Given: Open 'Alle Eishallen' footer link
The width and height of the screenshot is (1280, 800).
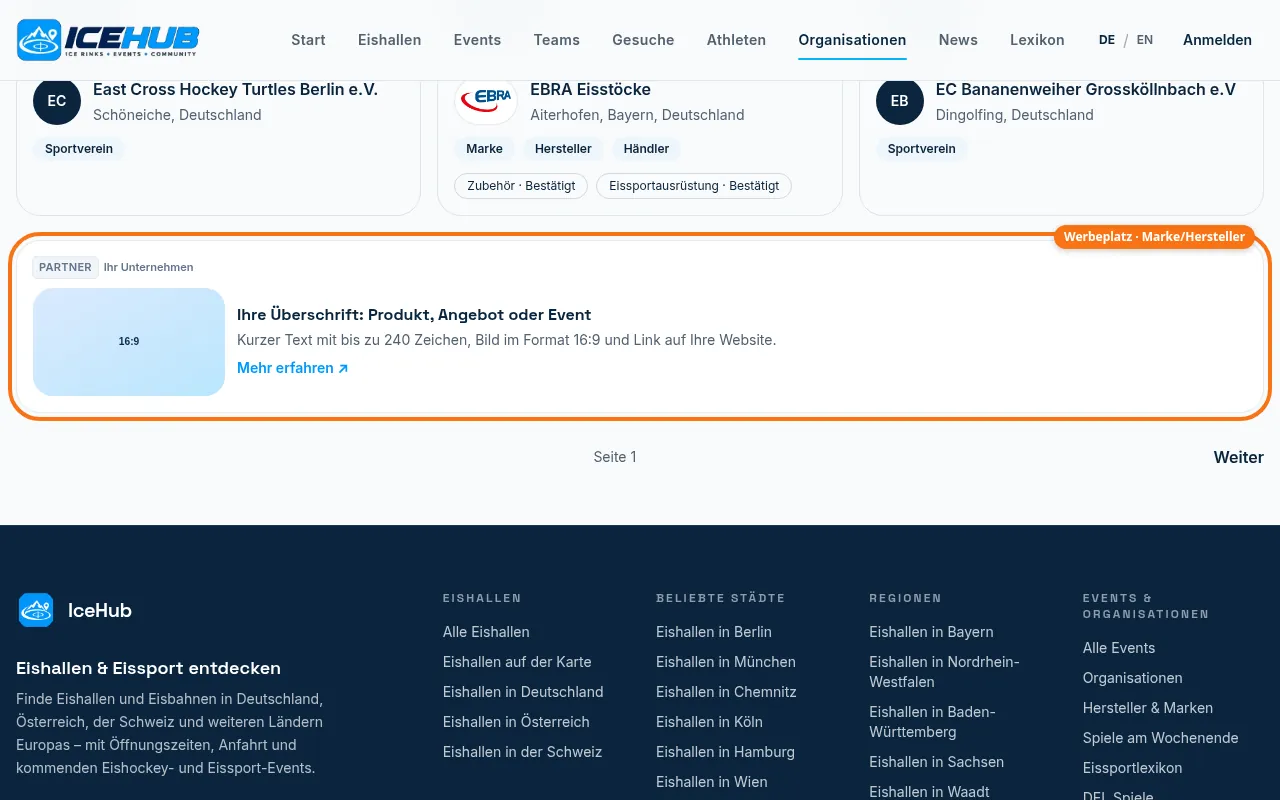Looking at the screenshot, I should pos(486,632).
